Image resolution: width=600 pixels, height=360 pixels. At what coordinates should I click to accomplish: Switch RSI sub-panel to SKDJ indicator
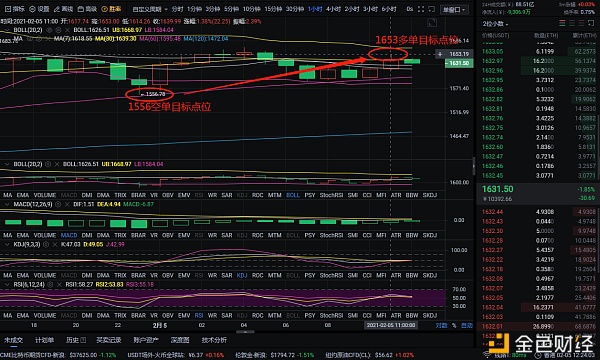coord(430,316)
